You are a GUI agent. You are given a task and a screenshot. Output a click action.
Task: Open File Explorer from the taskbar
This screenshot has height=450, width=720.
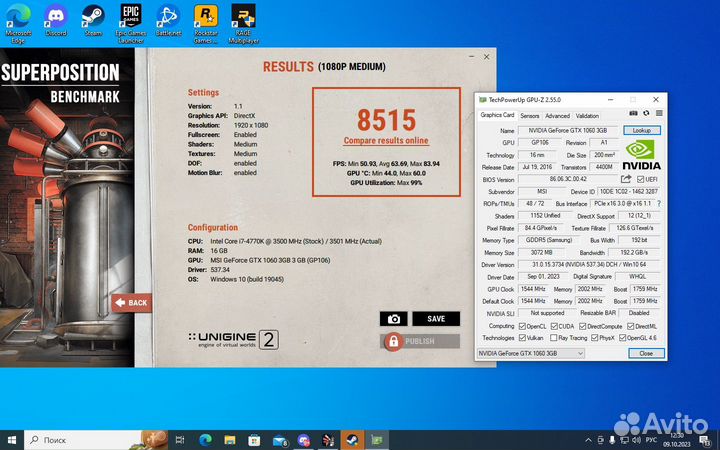[x=230, y=440]
